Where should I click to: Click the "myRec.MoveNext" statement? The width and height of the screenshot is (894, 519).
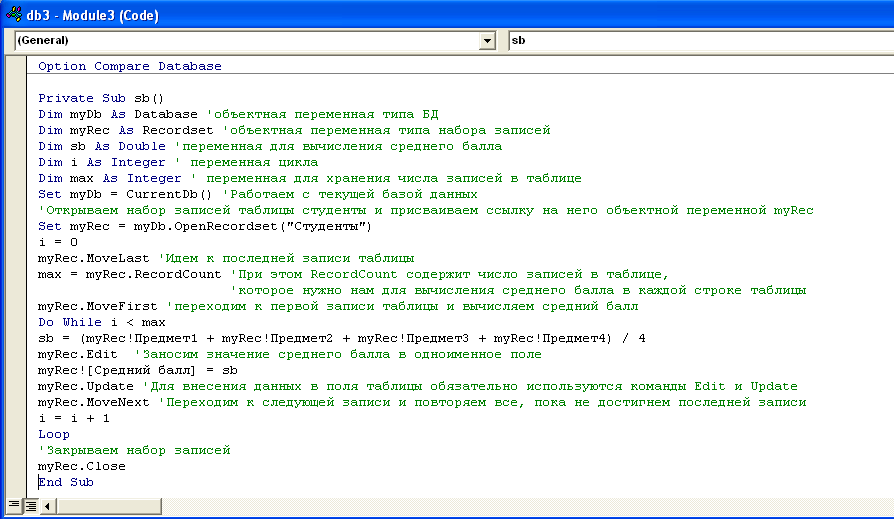pyautogui.click(x=94, y=402)
